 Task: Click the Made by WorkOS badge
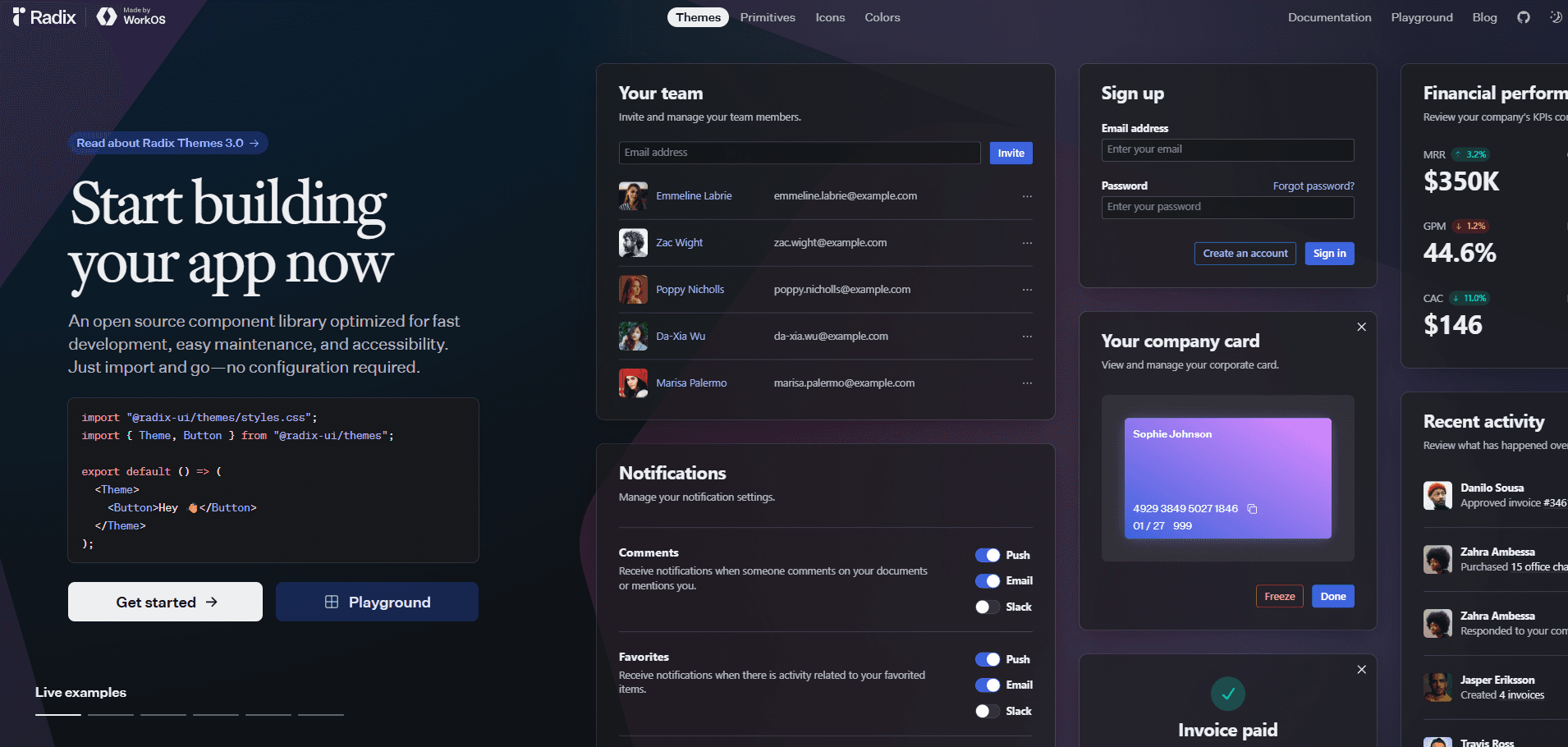pyautogui.click(x=131, y=16)
